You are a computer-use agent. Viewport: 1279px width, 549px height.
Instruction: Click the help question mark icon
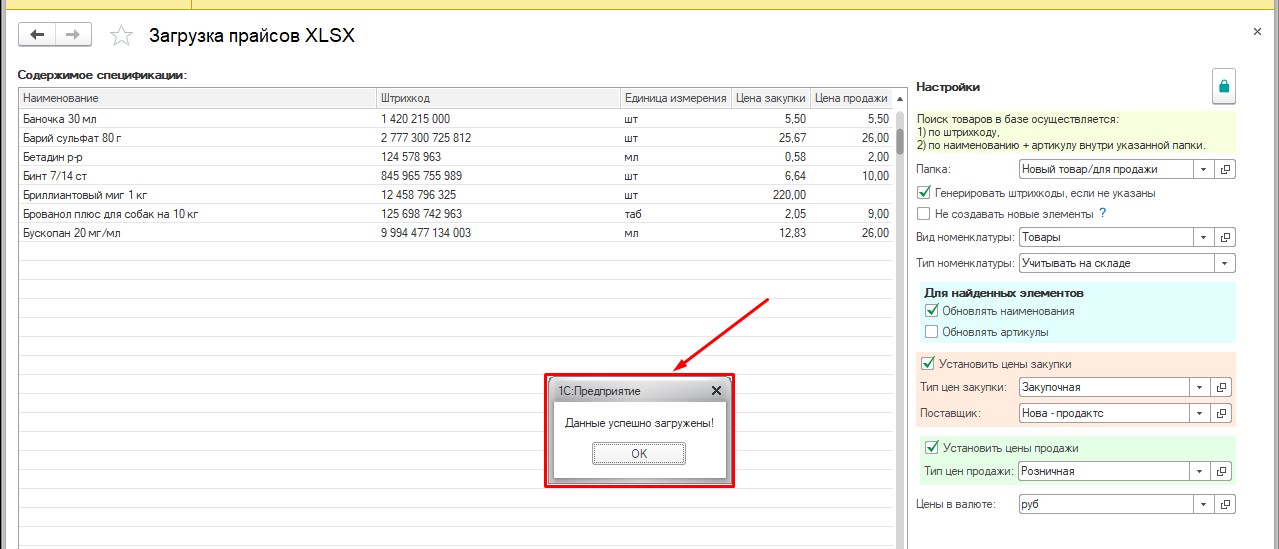[x=1103, y=213]
